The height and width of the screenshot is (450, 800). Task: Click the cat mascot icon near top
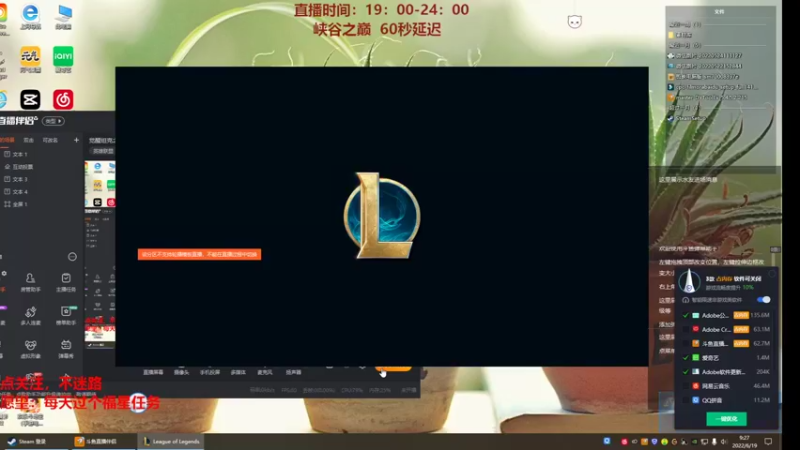click(x=574, y=21)
